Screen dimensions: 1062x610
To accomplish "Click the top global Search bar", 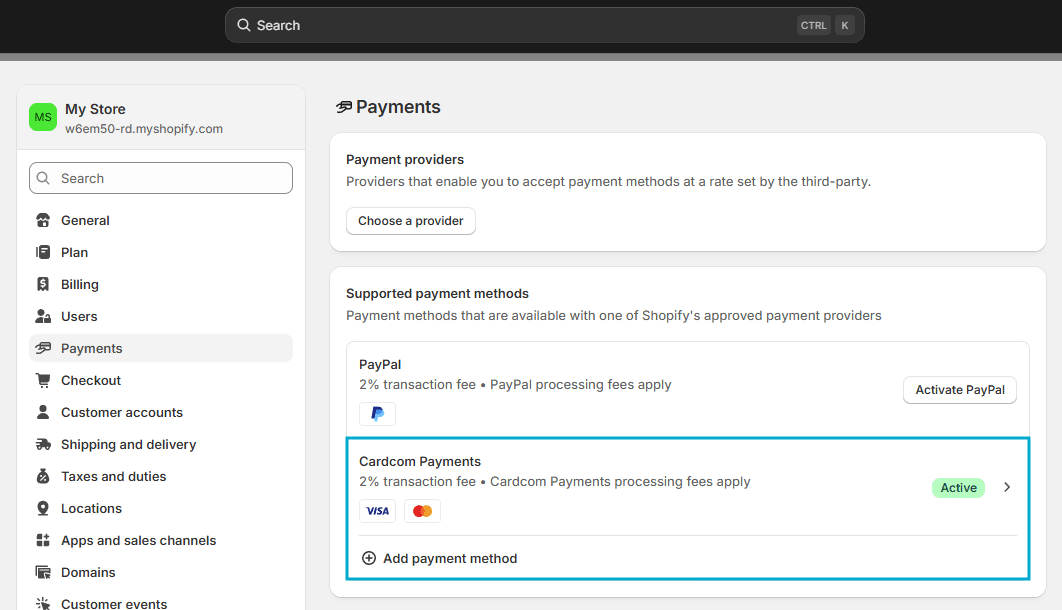I will (x=520, y=25).
